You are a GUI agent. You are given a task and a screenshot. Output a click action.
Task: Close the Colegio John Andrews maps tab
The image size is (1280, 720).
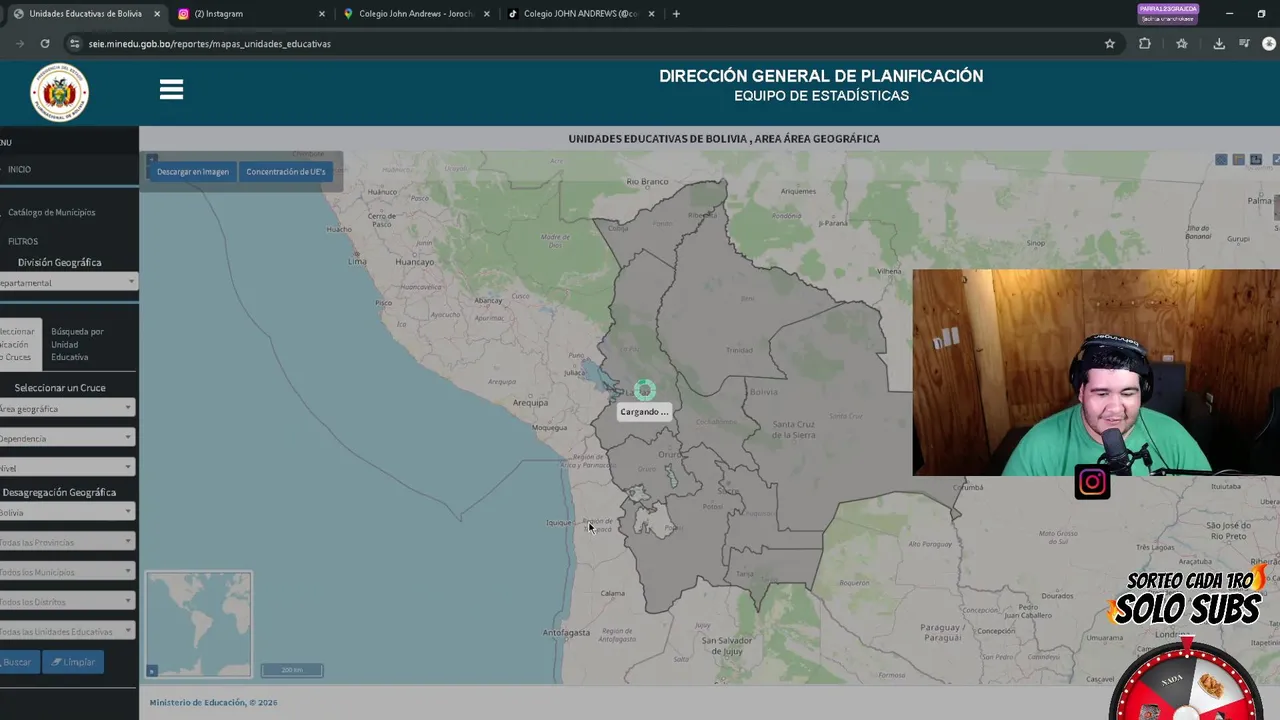(487, 14)
